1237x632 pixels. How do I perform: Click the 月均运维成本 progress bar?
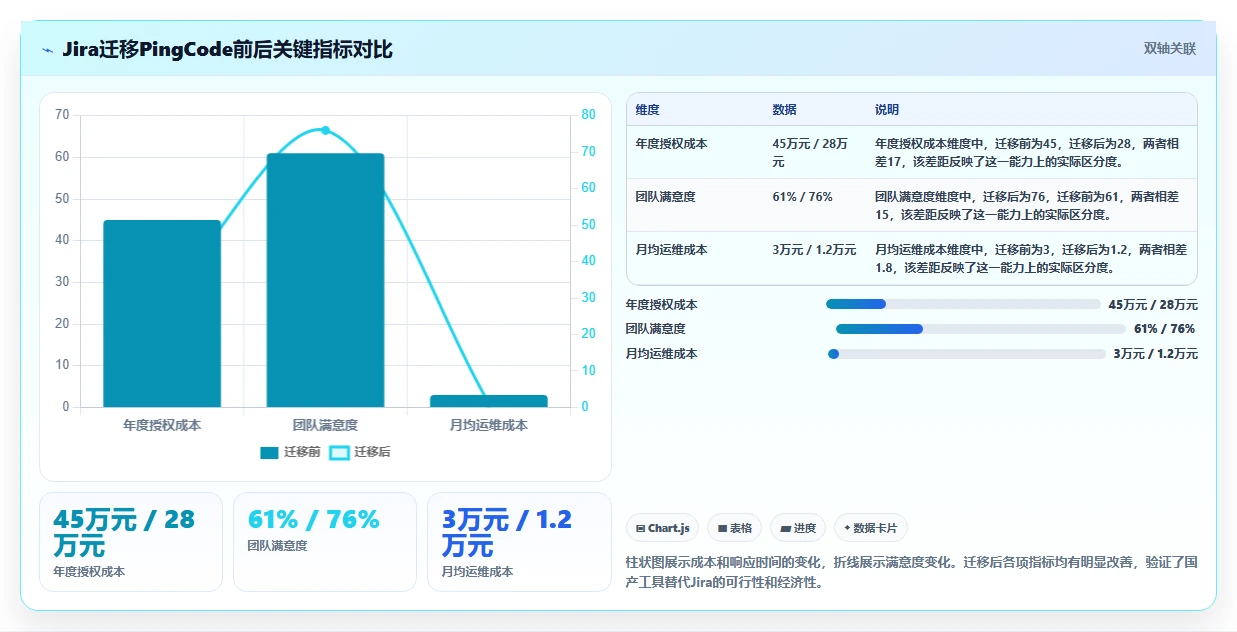967,354
